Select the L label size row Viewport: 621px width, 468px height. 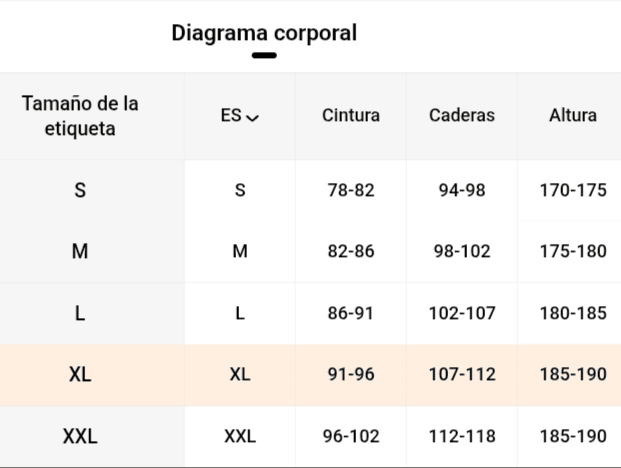[80, 313]
